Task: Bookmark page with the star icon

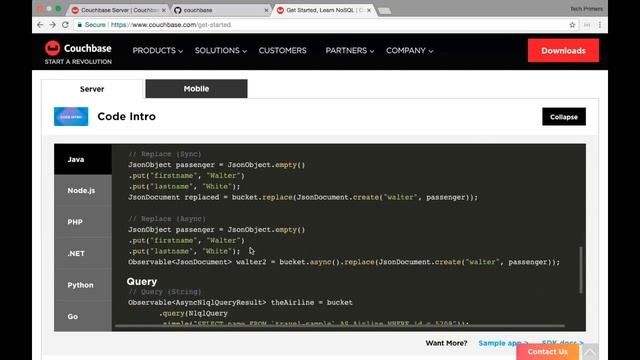Action: [x=572, y=25]
